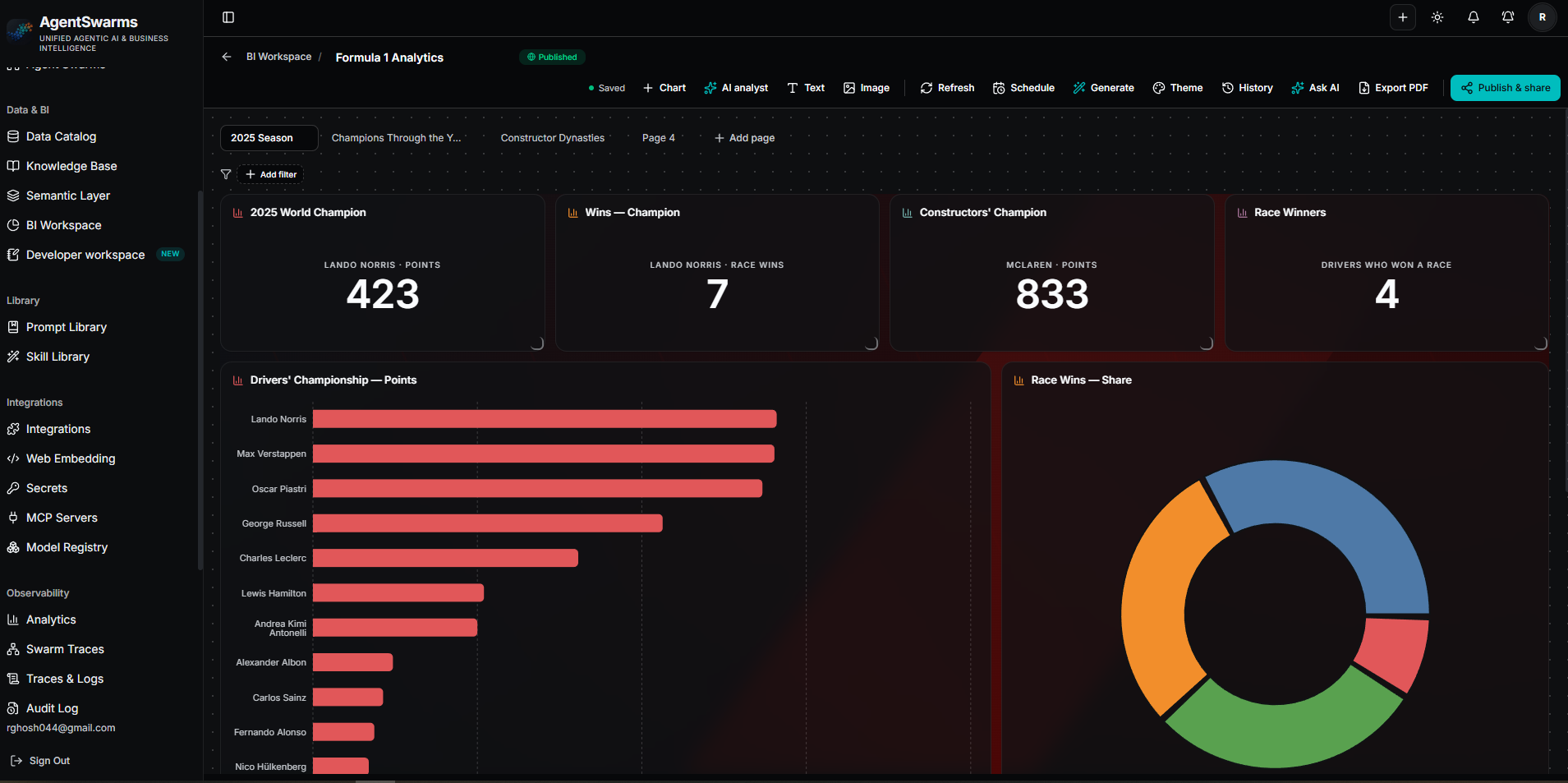
Task: Click the Generate button
Action: pyautogui.click(x=1103, y=88)
